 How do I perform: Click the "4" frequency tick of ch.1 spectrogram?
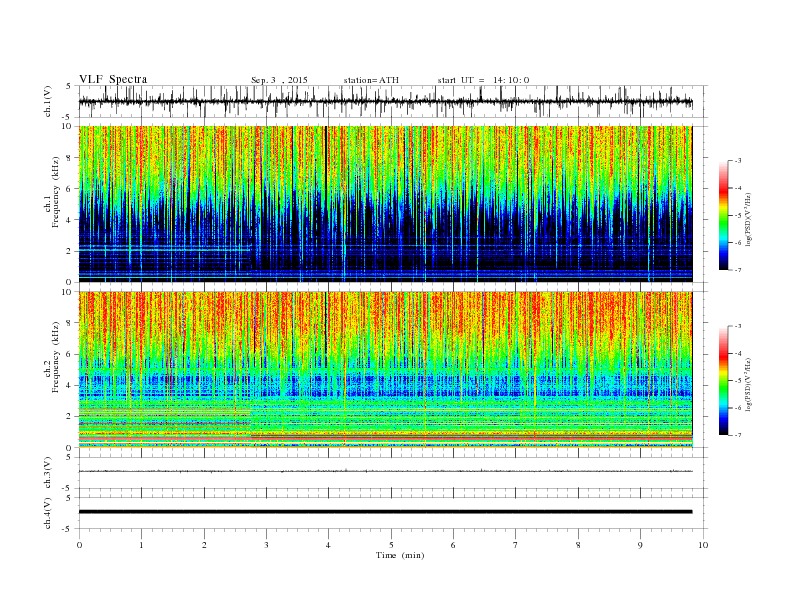(70, 220)
